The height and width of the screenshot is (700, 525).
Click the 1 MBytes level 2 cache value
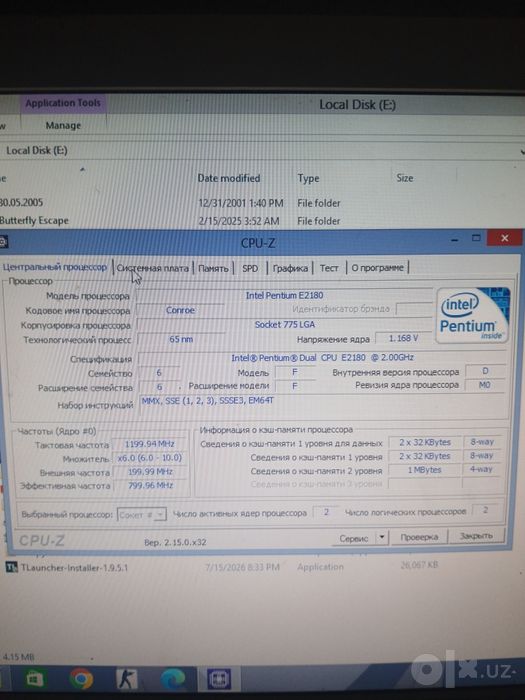point(424,470)
